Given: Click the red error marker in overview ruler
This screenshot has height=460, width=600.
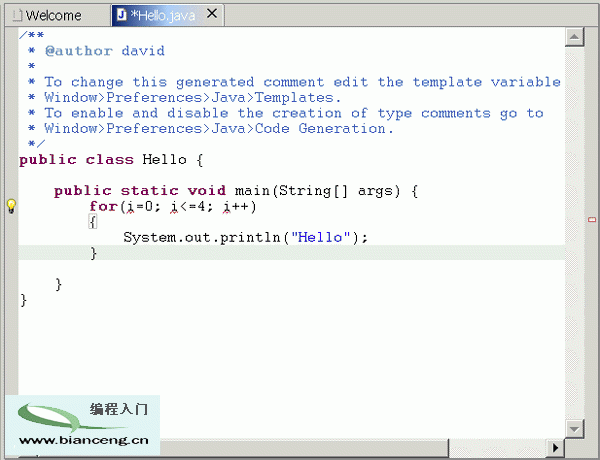Looking at the screenshot, I should point(592,220).
